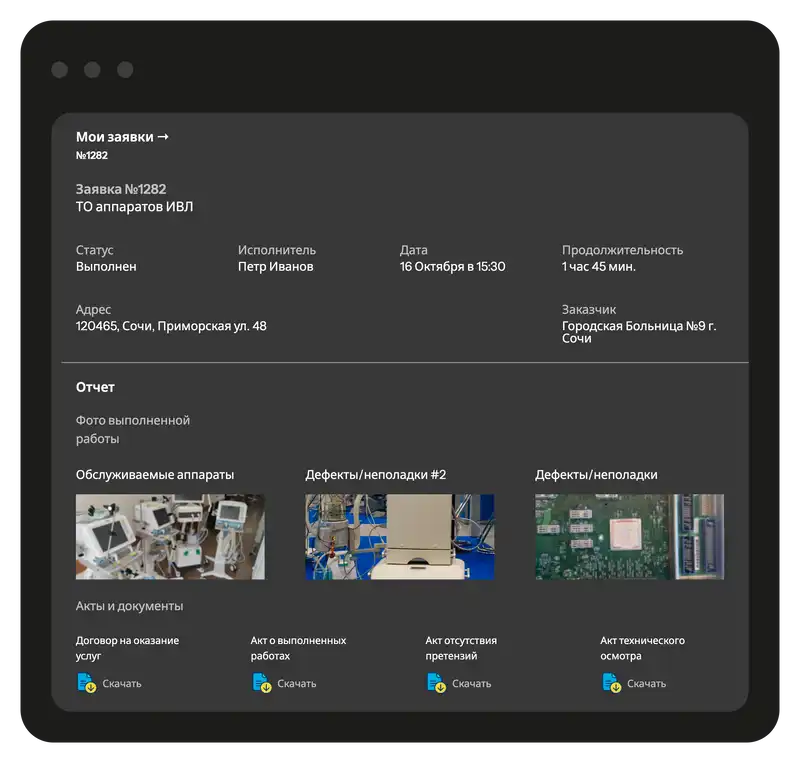This screenshot has width=800, height=763.
Task: Click the first gray window dot
Action: click(60, 70)
